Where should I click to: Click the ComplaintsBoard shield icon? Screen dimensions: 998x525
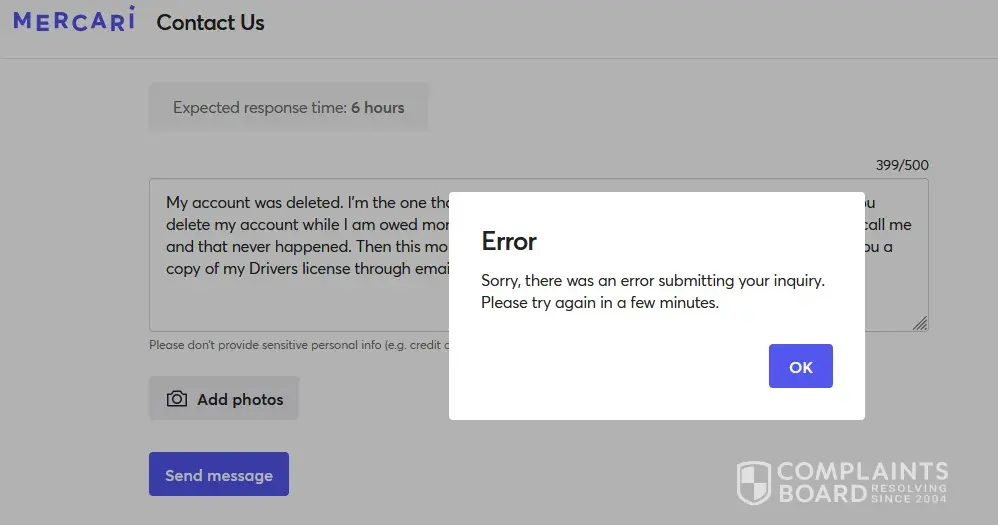tap(753, 482)
